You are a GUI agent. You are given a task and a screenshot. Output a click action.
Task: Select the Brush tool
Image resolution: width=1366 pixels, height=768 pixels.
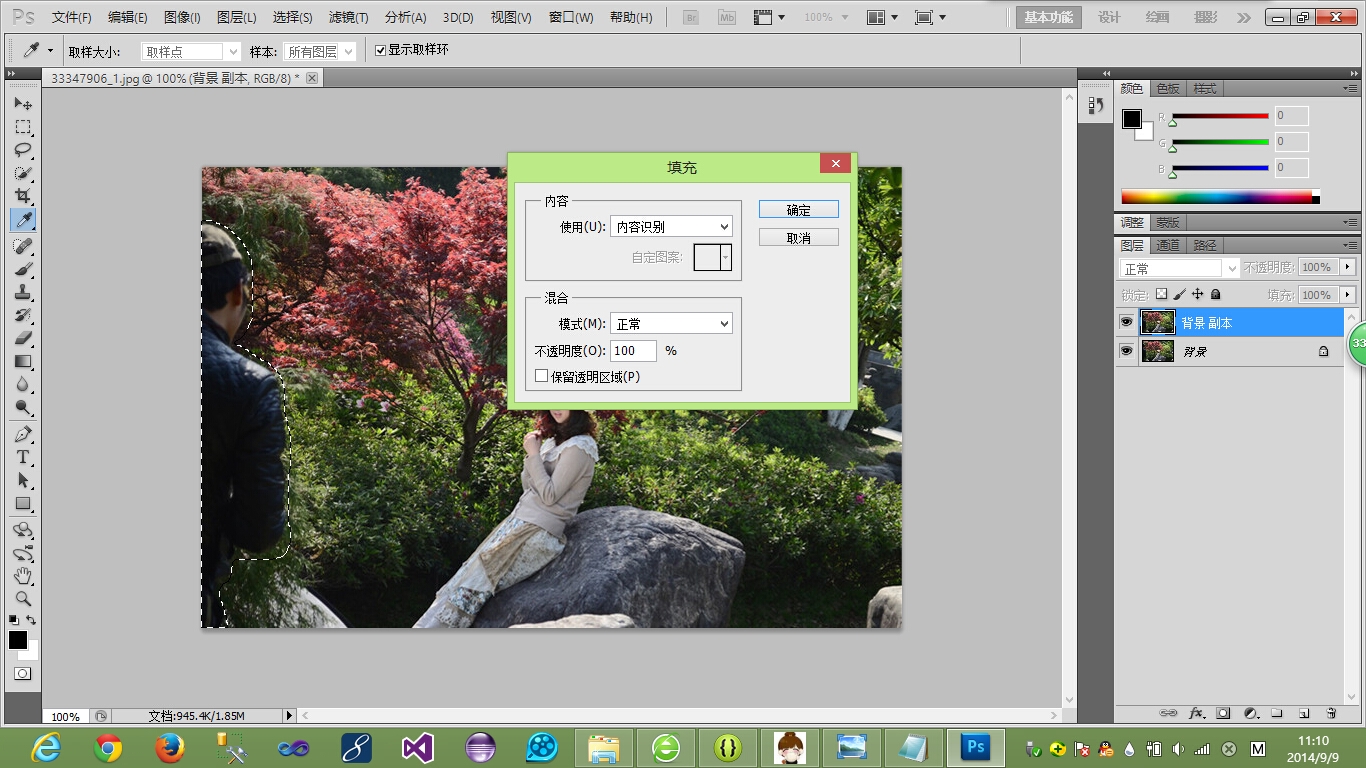pos(22,269)
